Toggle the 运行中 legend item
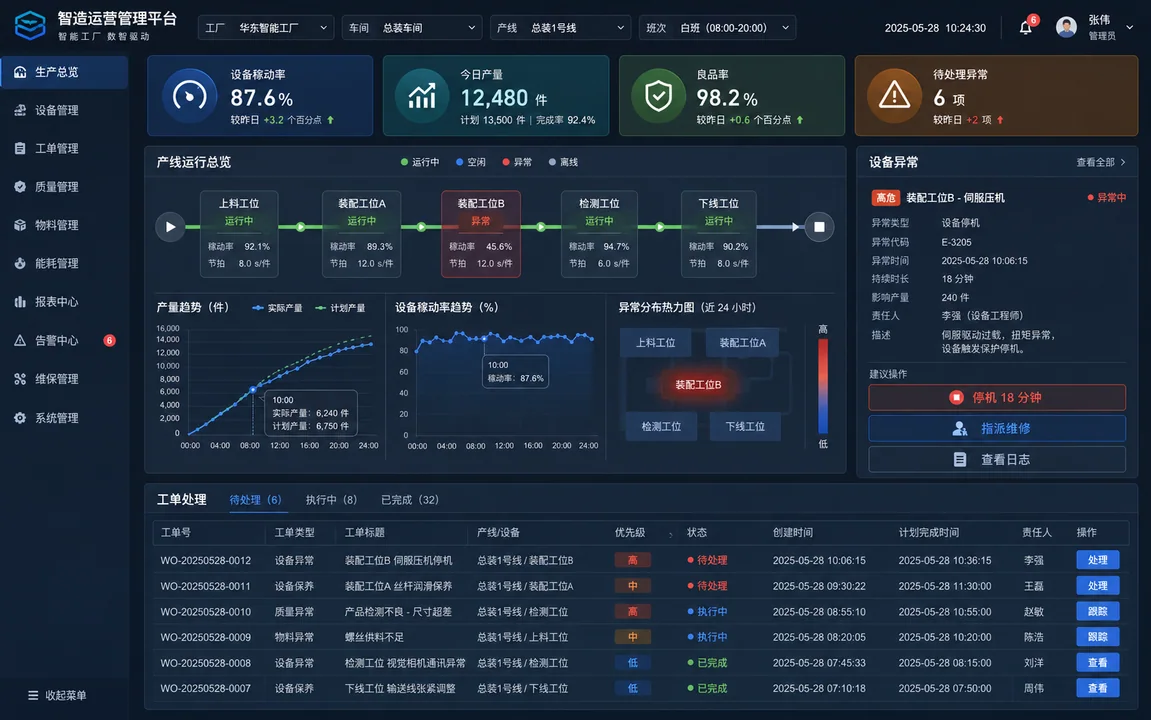The image size is (1151, 720). [420, 162]
